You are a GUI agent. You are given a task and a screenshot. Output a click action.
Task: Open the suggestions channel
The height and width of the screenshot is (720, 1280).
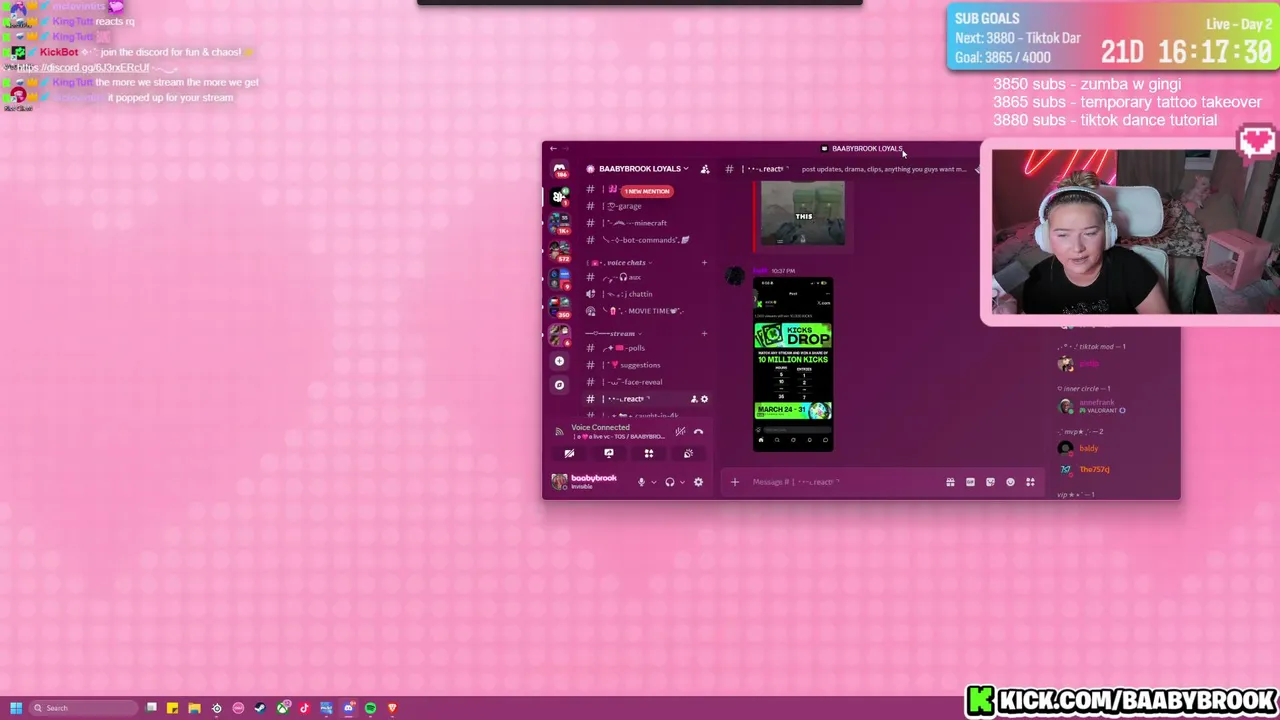645,365
